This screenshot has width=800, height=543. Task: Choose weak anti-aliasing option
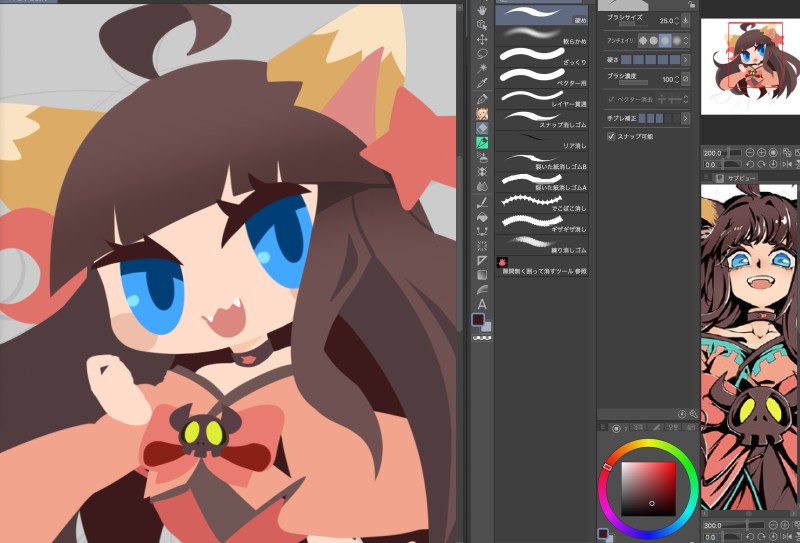point(654,40)
